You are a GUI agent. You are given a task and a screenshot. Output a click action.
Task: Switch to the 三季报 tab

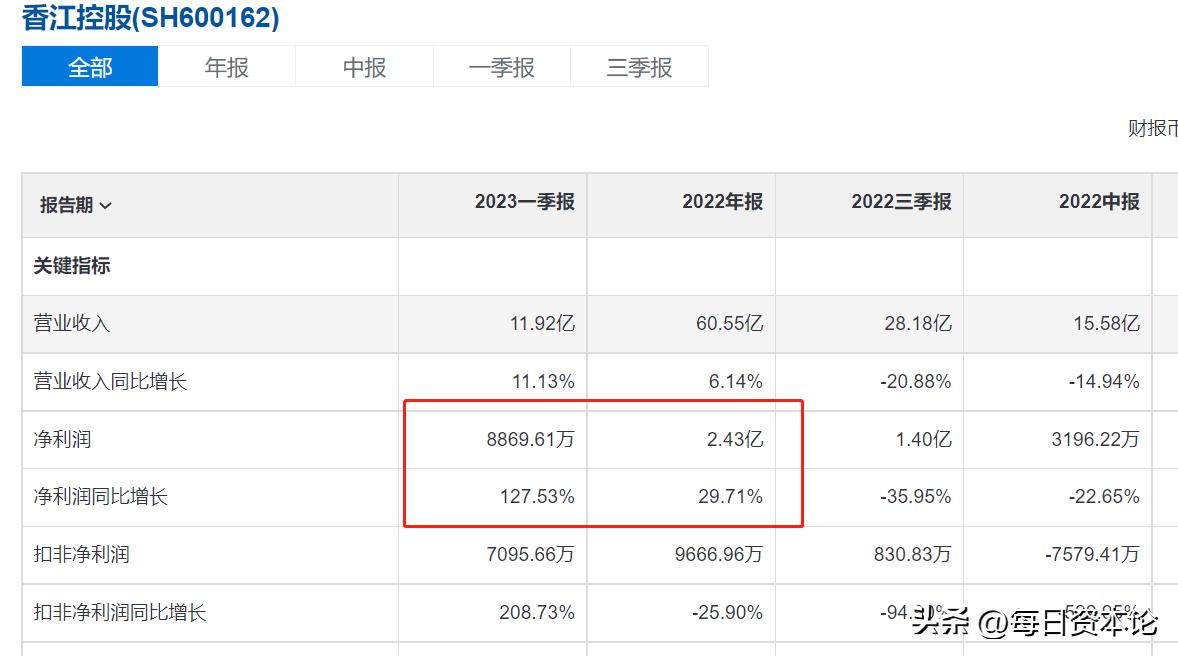point(639,67)
